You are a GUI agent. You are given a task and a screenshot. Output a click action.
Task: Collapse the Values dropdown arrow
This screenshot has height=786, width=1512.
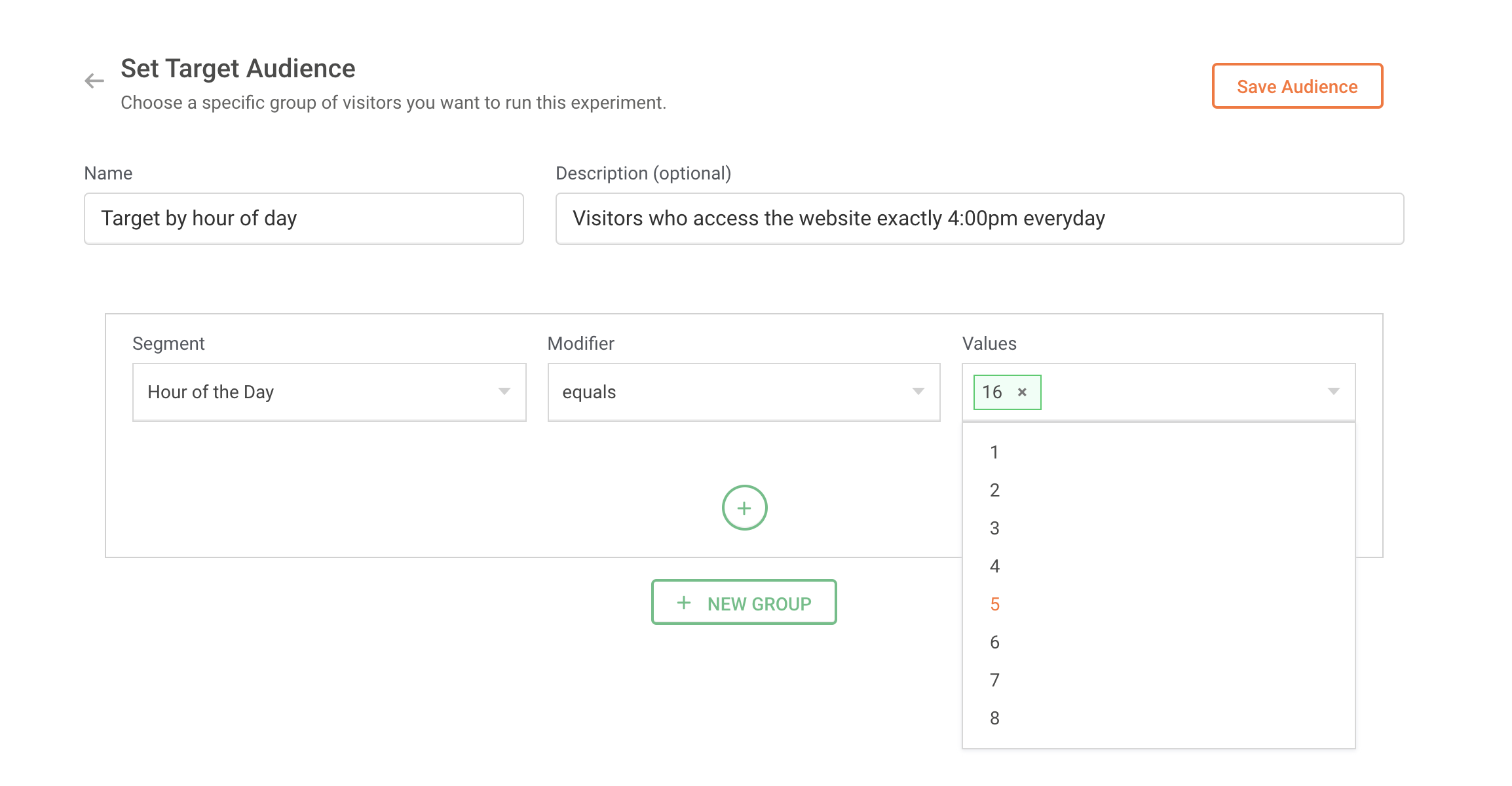(1333, 392)
